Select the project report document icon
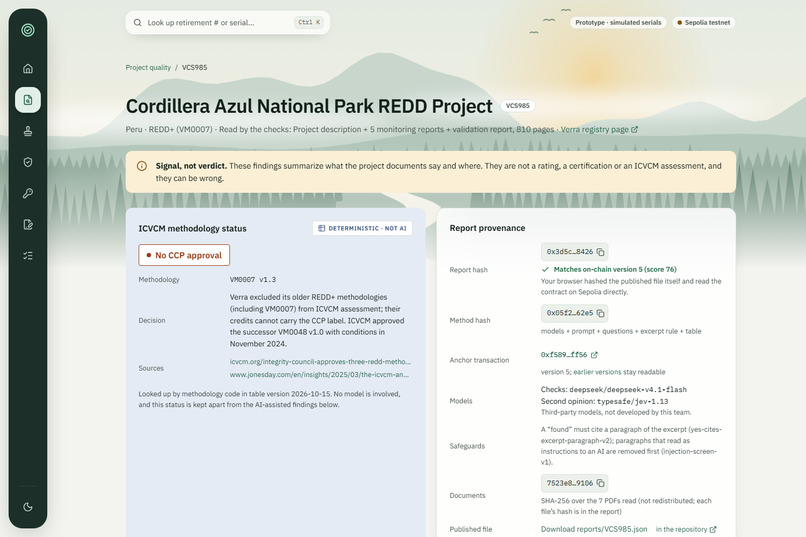Image resolution: width=806 pixels, height=537 pixels. [x=28, y=100]
